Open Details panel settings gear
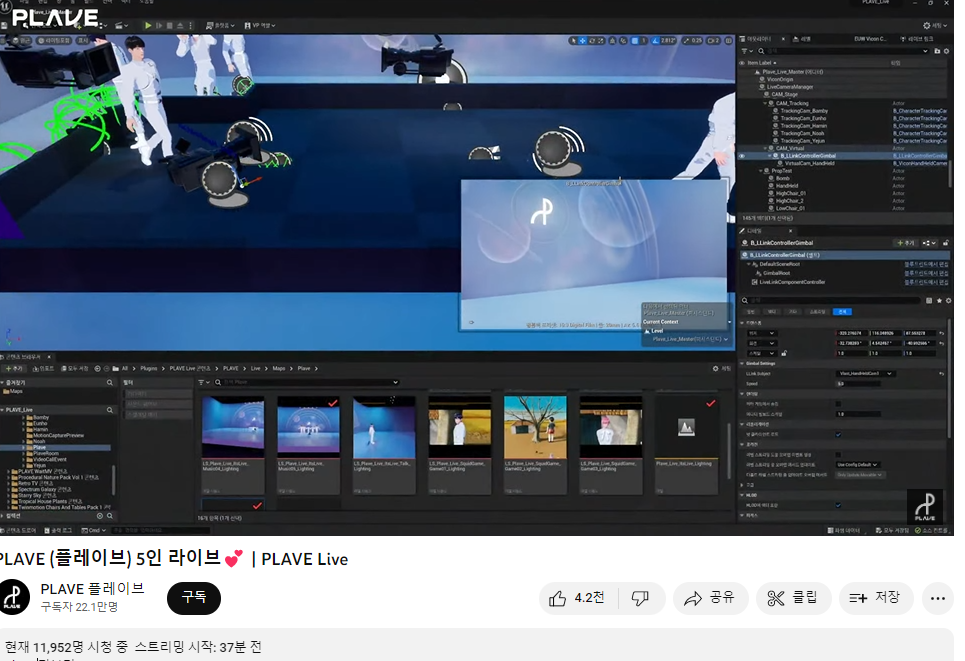This screenshot has height=661, width=965. coord(948,300)
